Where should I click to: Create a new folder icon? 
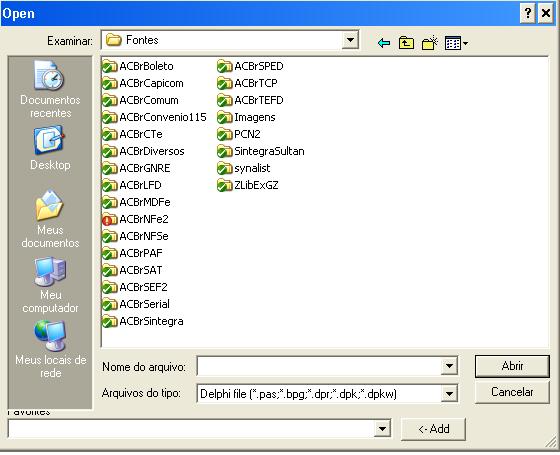pyautogui.click(x=430, y=43)
